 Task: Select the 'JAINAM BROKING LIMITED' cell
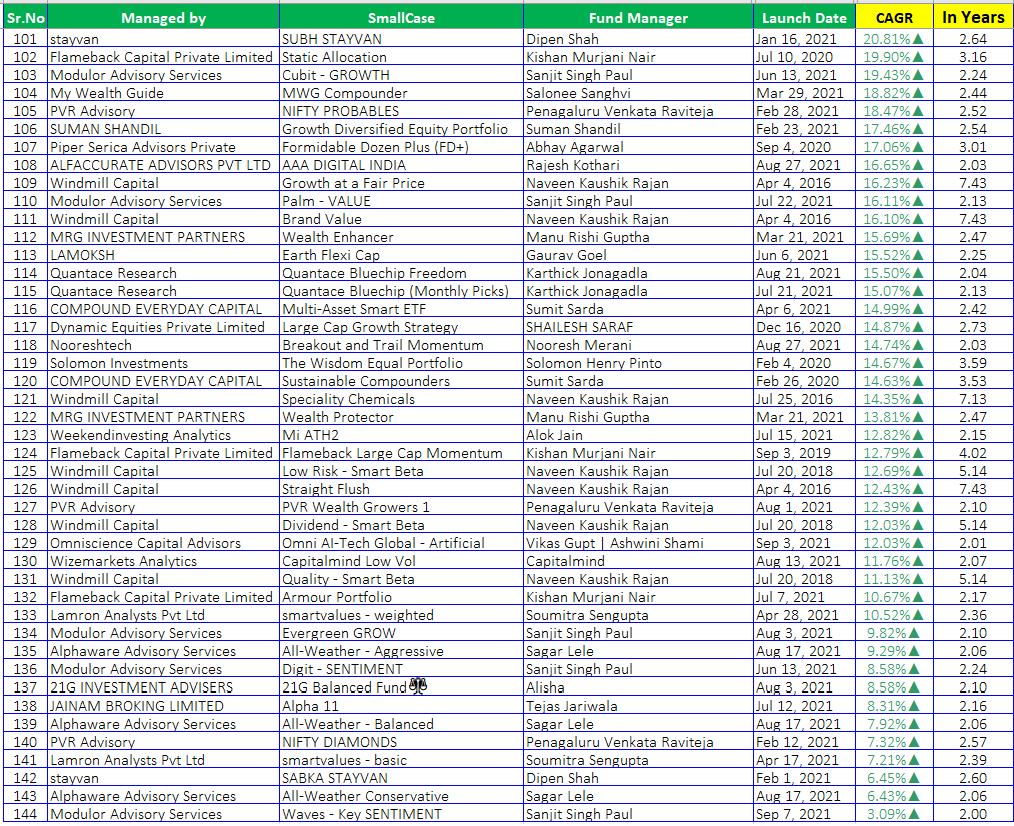pos(164,706)
